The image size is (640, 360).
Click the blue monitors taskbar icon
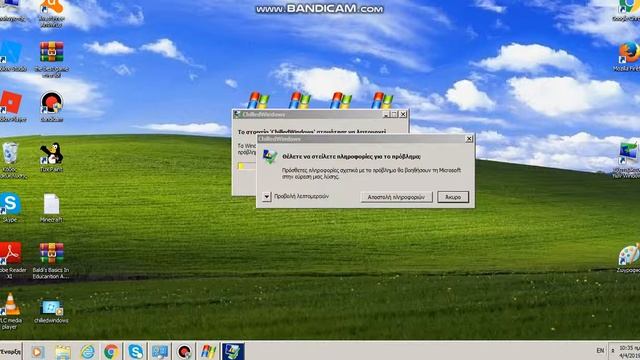(160, 351)
